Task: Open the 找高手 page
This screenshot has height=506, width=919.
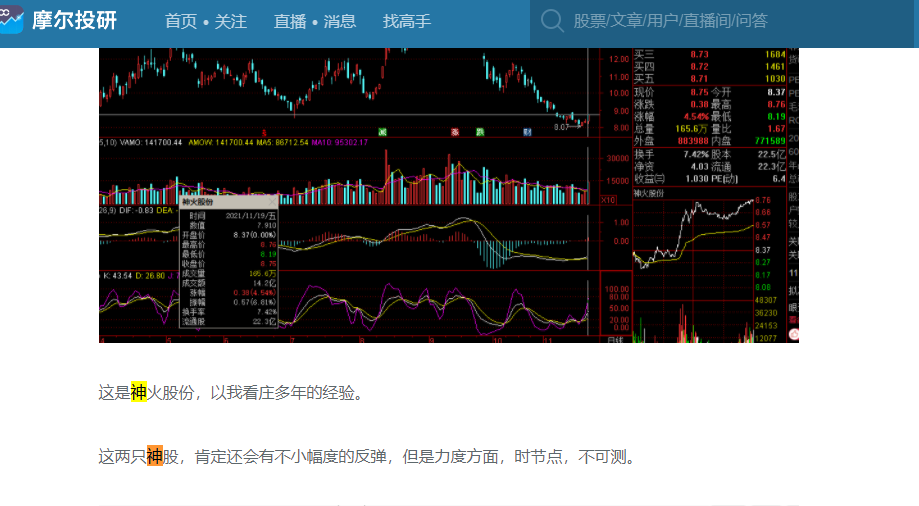Action: pyautogui.click(x=407, y=22)
